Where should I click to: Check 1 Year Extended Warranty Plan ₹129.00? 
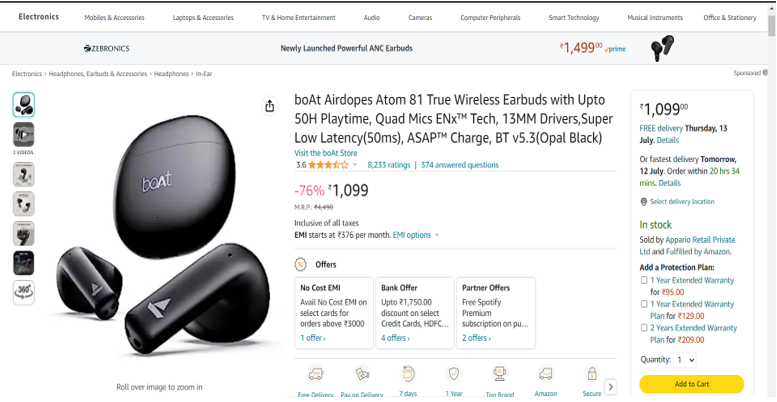click(644, 304)
